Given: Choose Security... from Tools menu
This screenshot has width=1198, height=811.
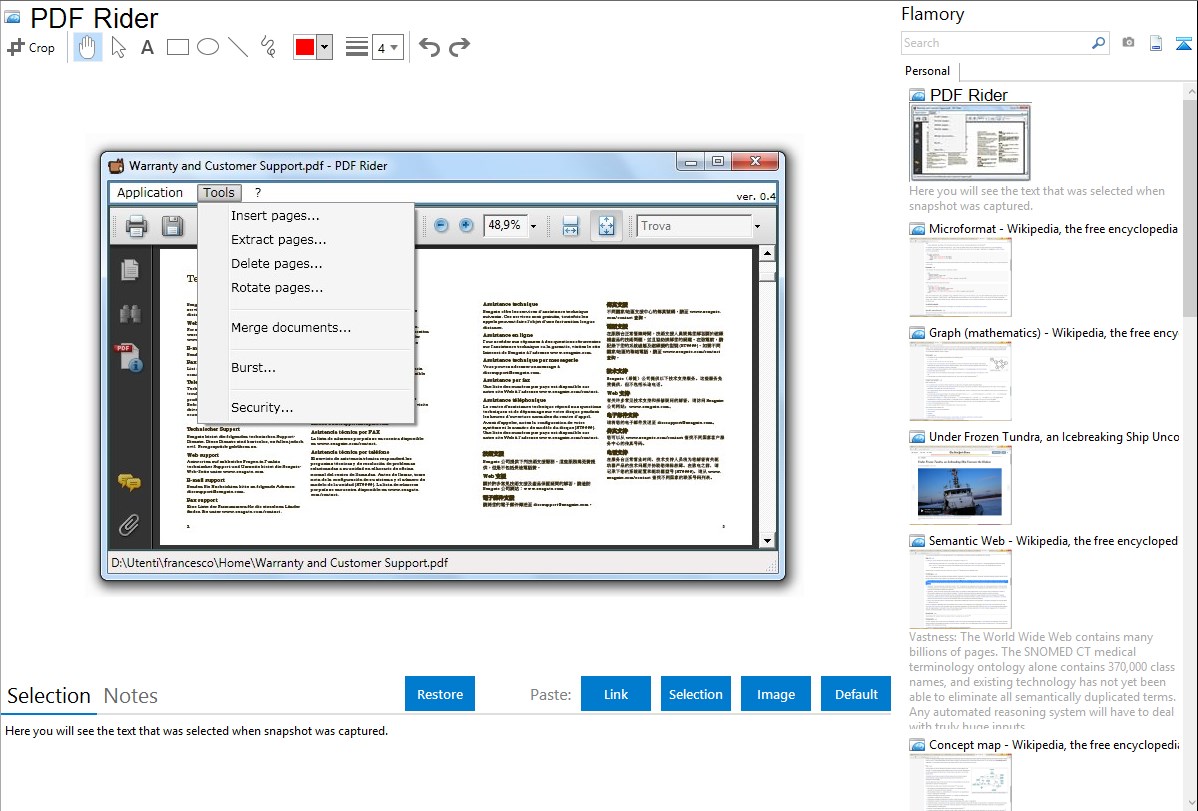Looking at the screenshot, I should (306, 407).
